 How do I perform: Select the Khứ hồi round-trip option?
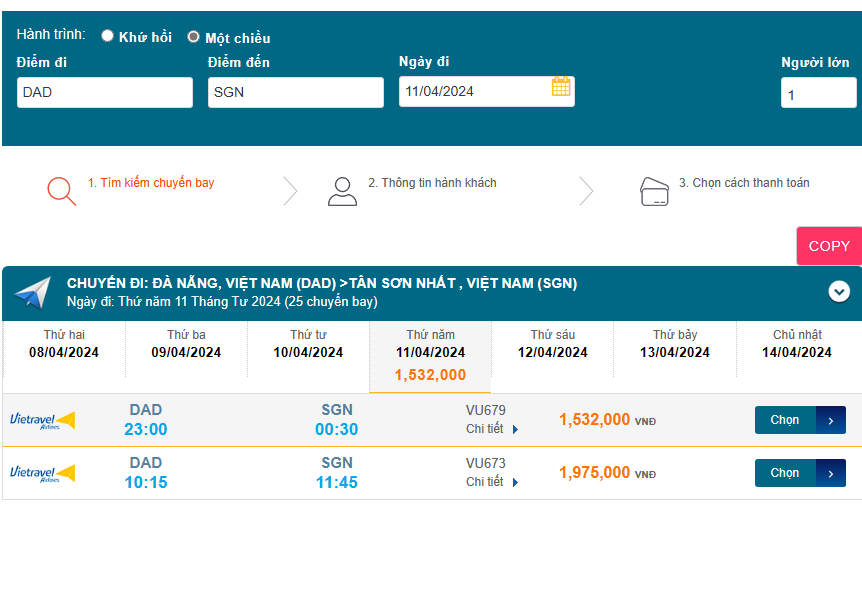tap(108, 36)
